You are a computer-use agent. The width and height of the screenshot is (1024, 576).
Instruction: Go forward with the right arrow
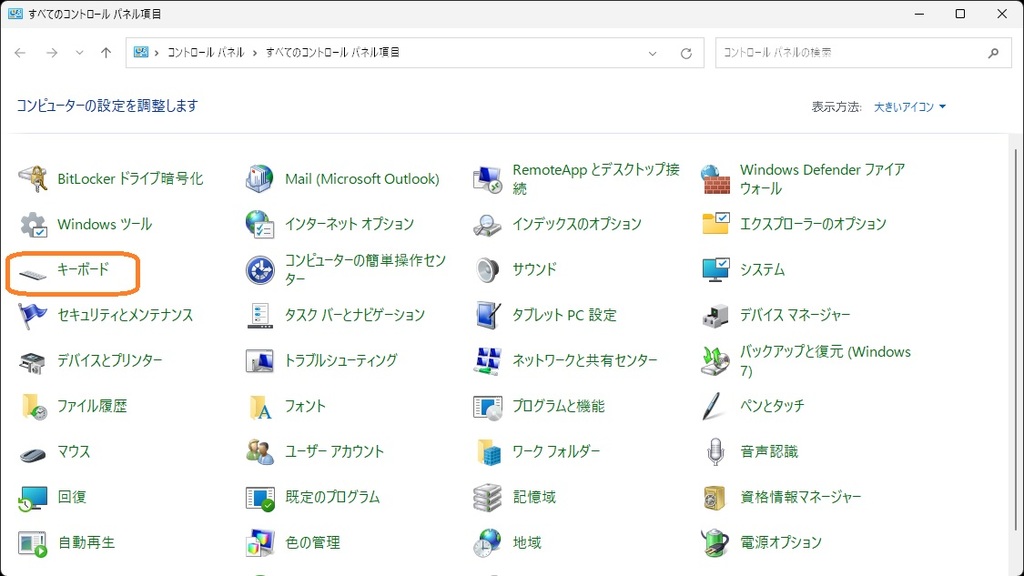(52, 53)
